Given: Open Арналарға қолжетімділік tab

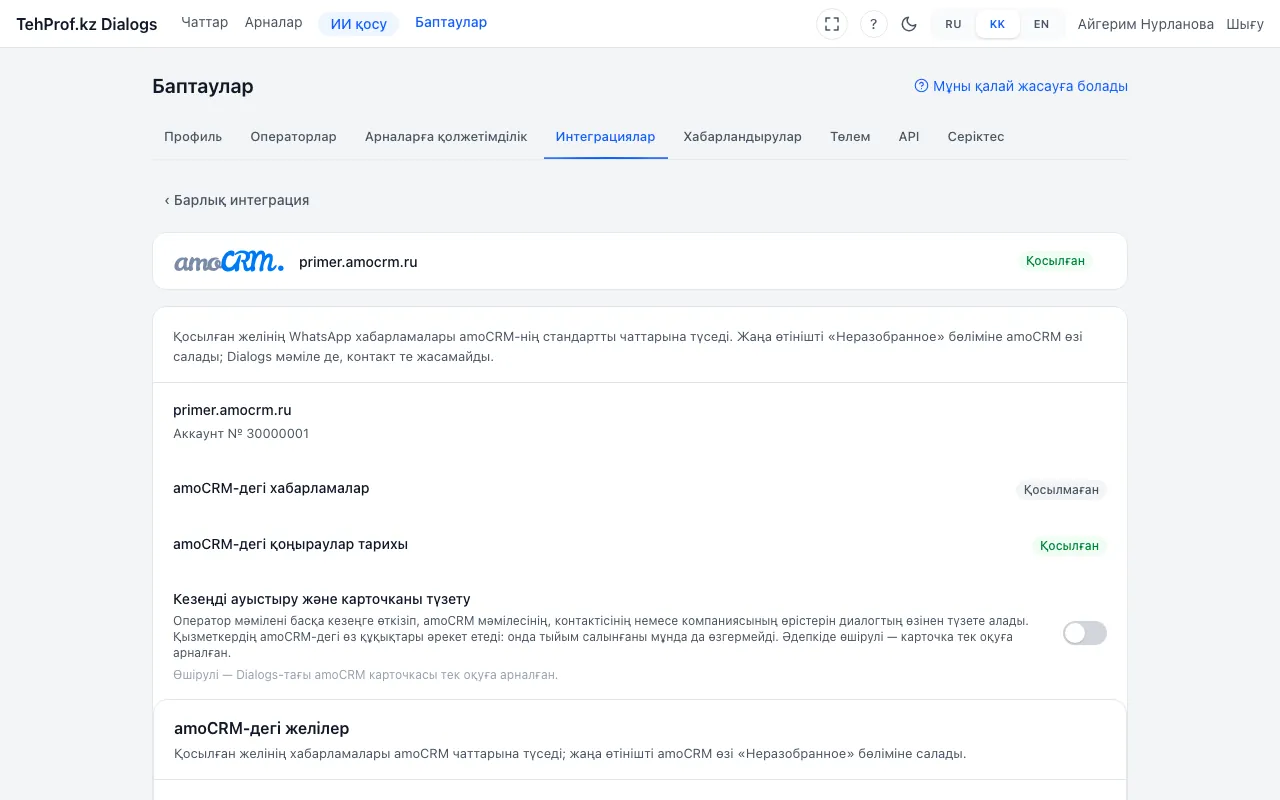Looking at the screenshot, I should [x=446, y=137].
